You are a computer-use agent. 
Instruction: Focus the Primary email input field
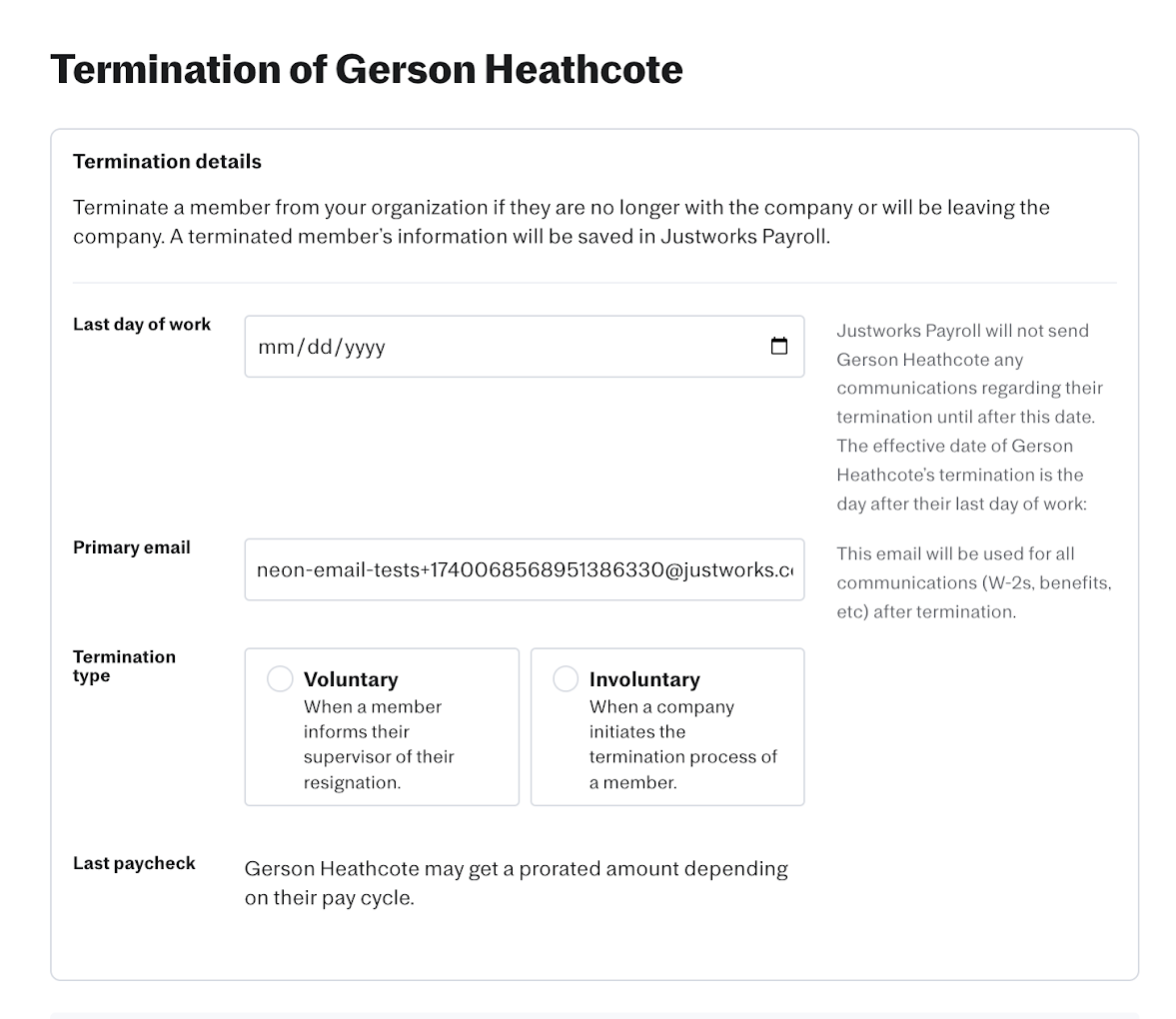pyautogui.click(x=524, y=570)
